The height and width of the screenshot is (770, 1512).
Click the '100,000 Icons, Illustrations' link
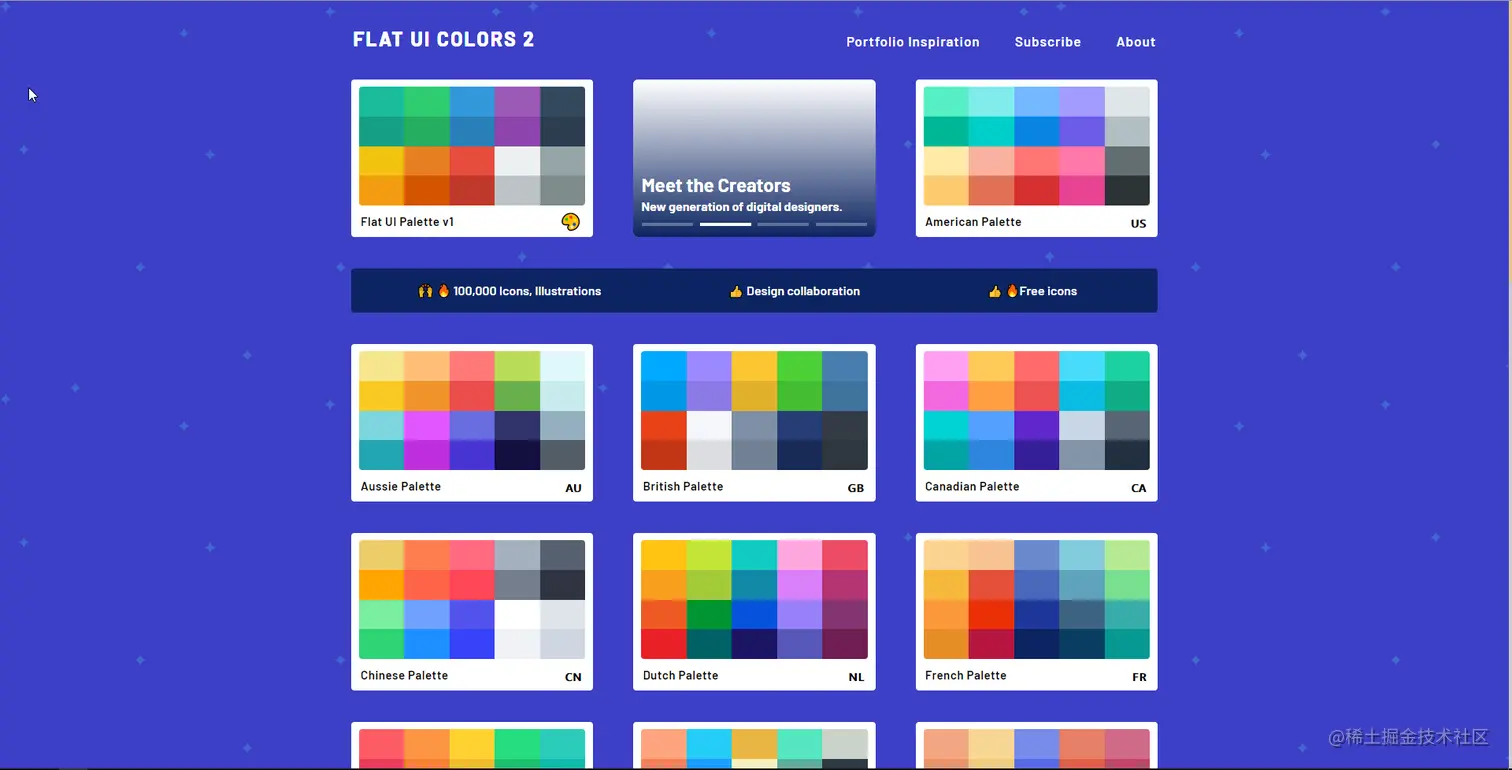tap(510, 291)
